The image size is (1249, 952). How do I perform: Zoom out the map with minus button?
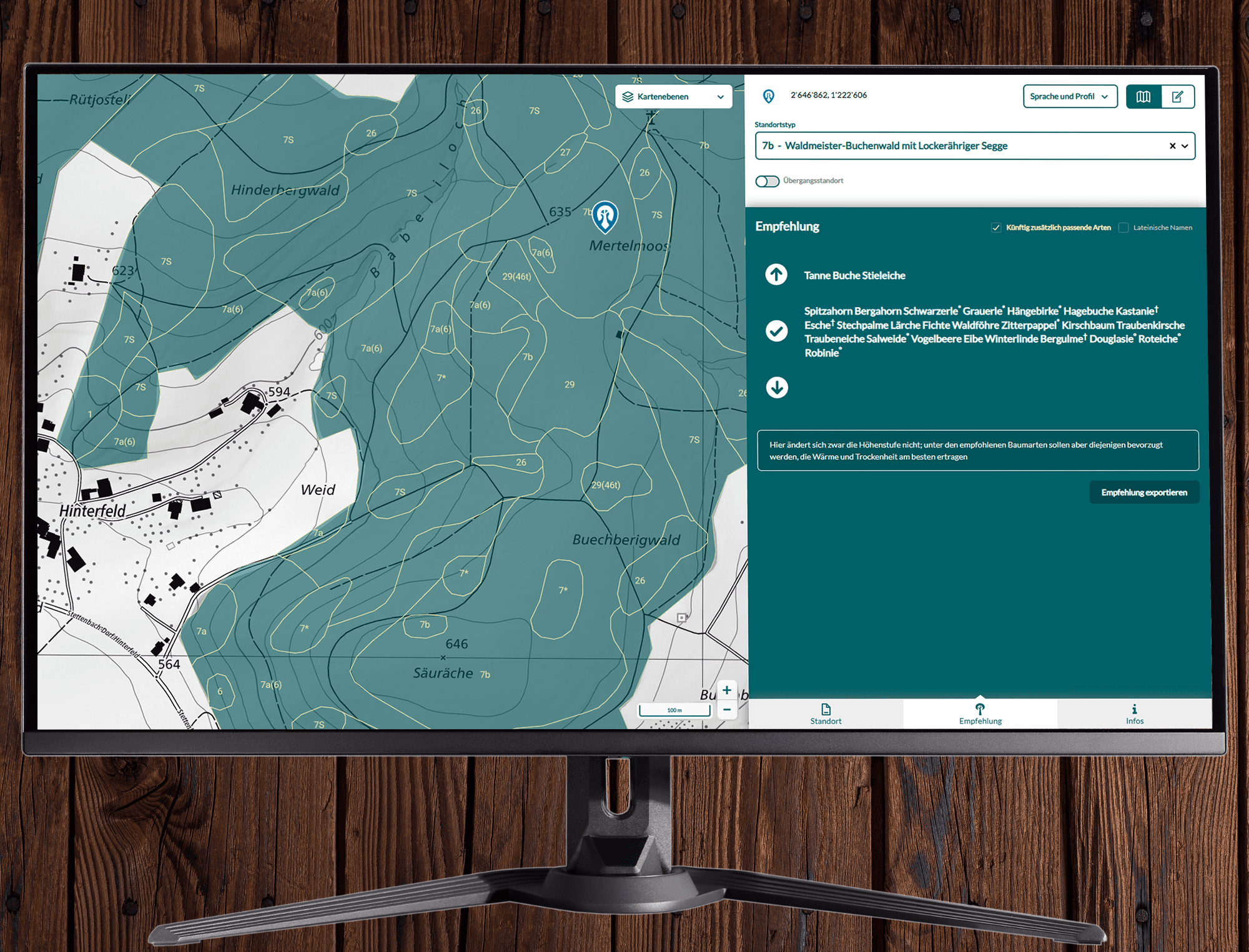727,710
